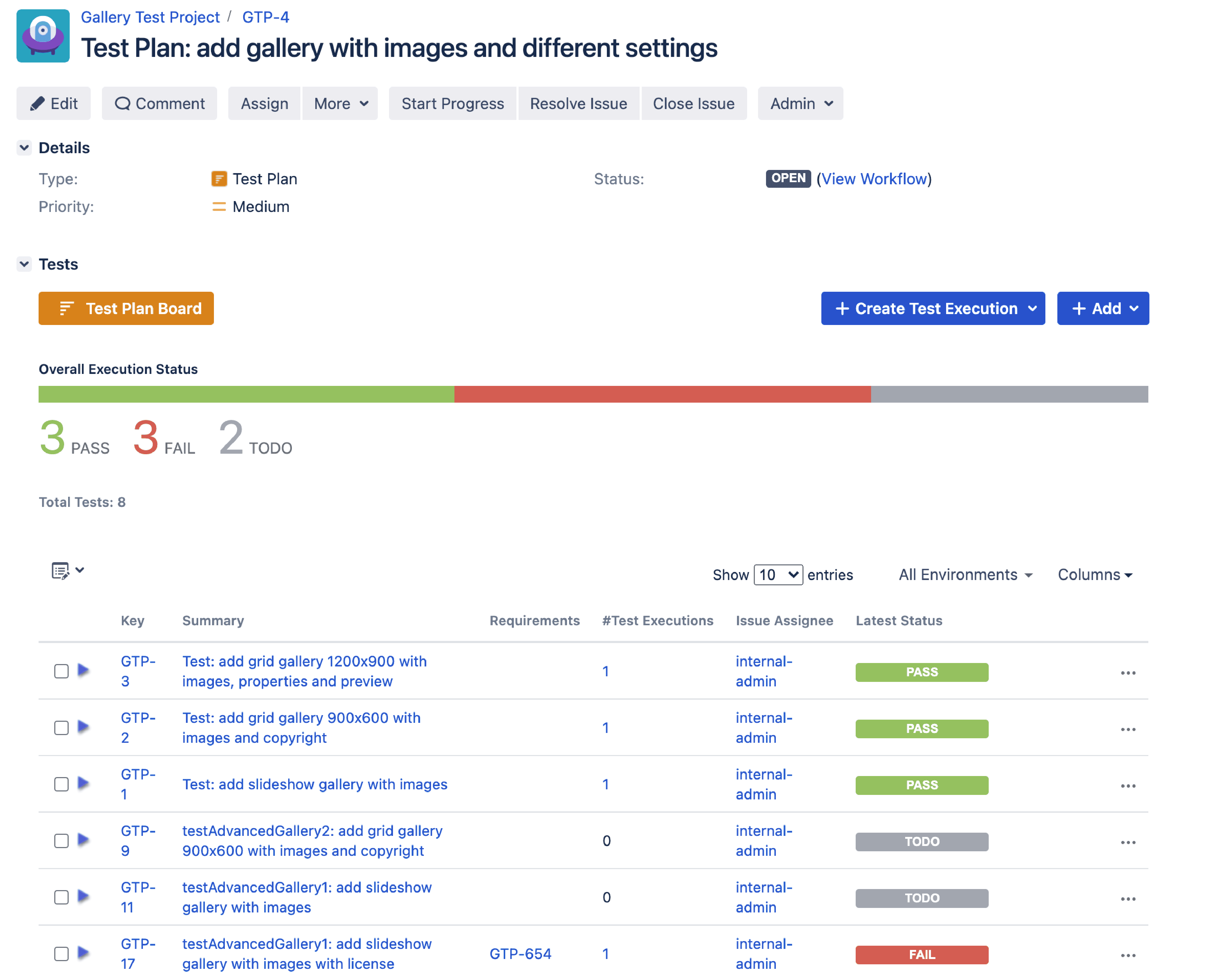Tick the GTP-11 row checkbox
Image resolution: width=1213 pixels, height=980 pixels.
[x=61, y=897]
